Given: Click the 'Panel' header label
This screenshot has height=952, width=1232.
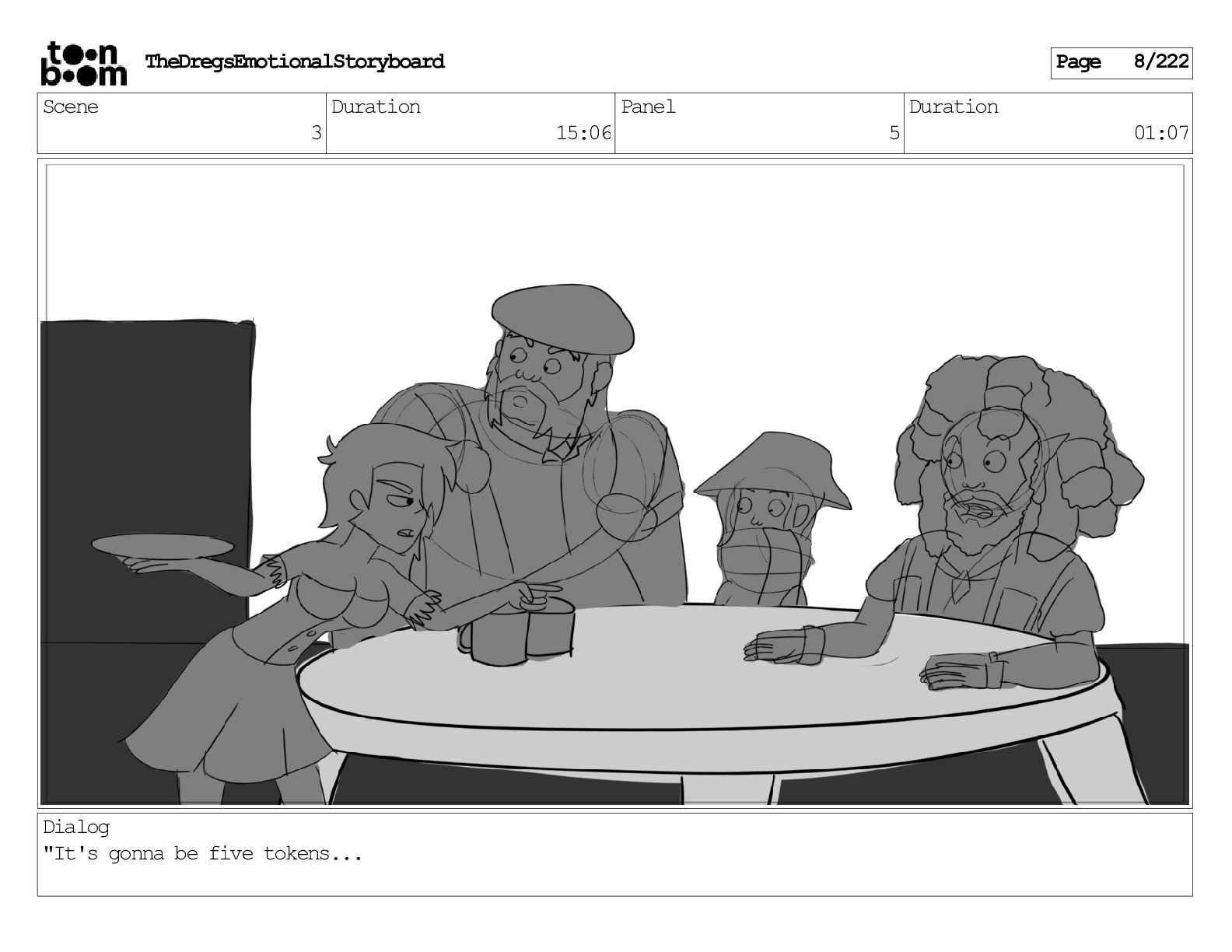Looking at the screenshot, I should pos(648,107).
